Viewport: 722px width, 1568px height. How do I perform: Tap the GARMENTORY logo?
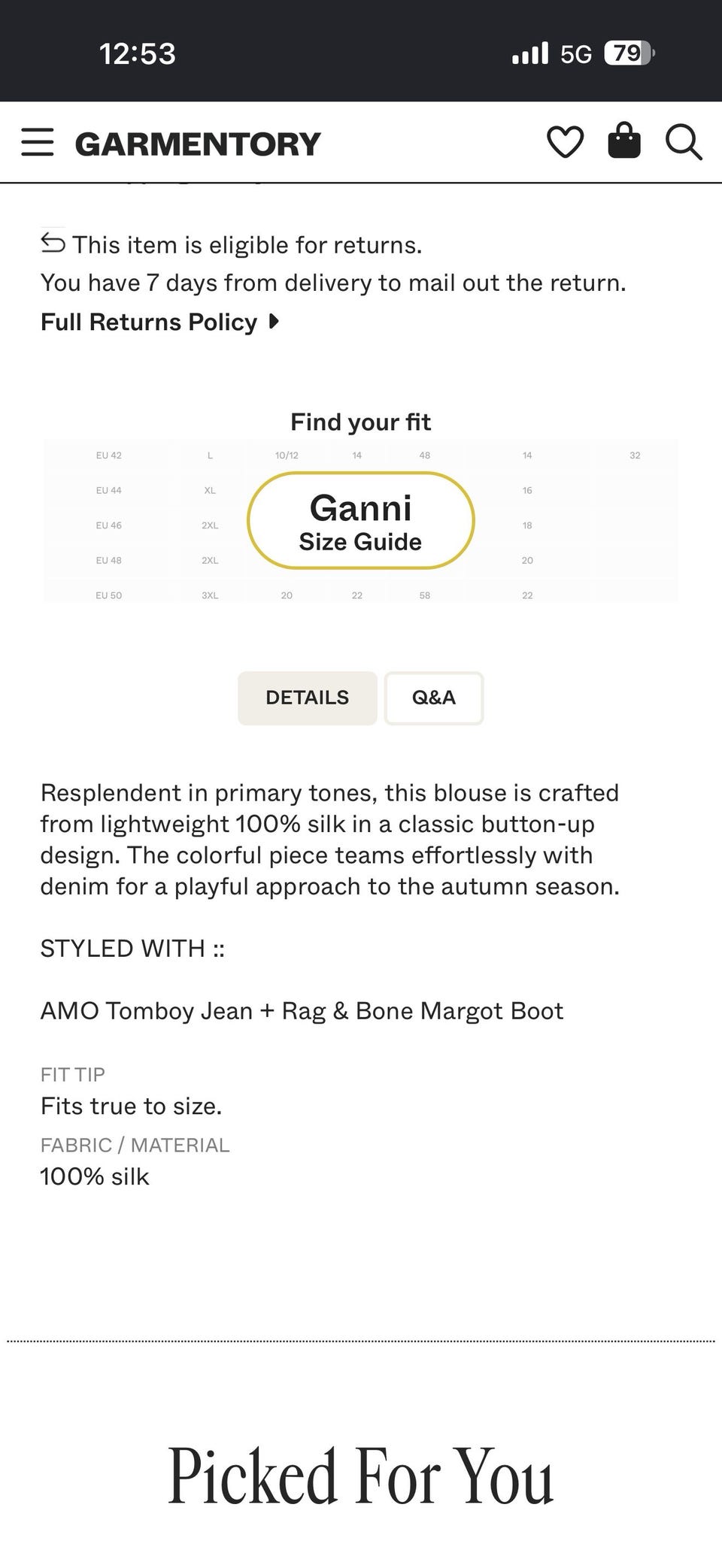pos(198,144)
